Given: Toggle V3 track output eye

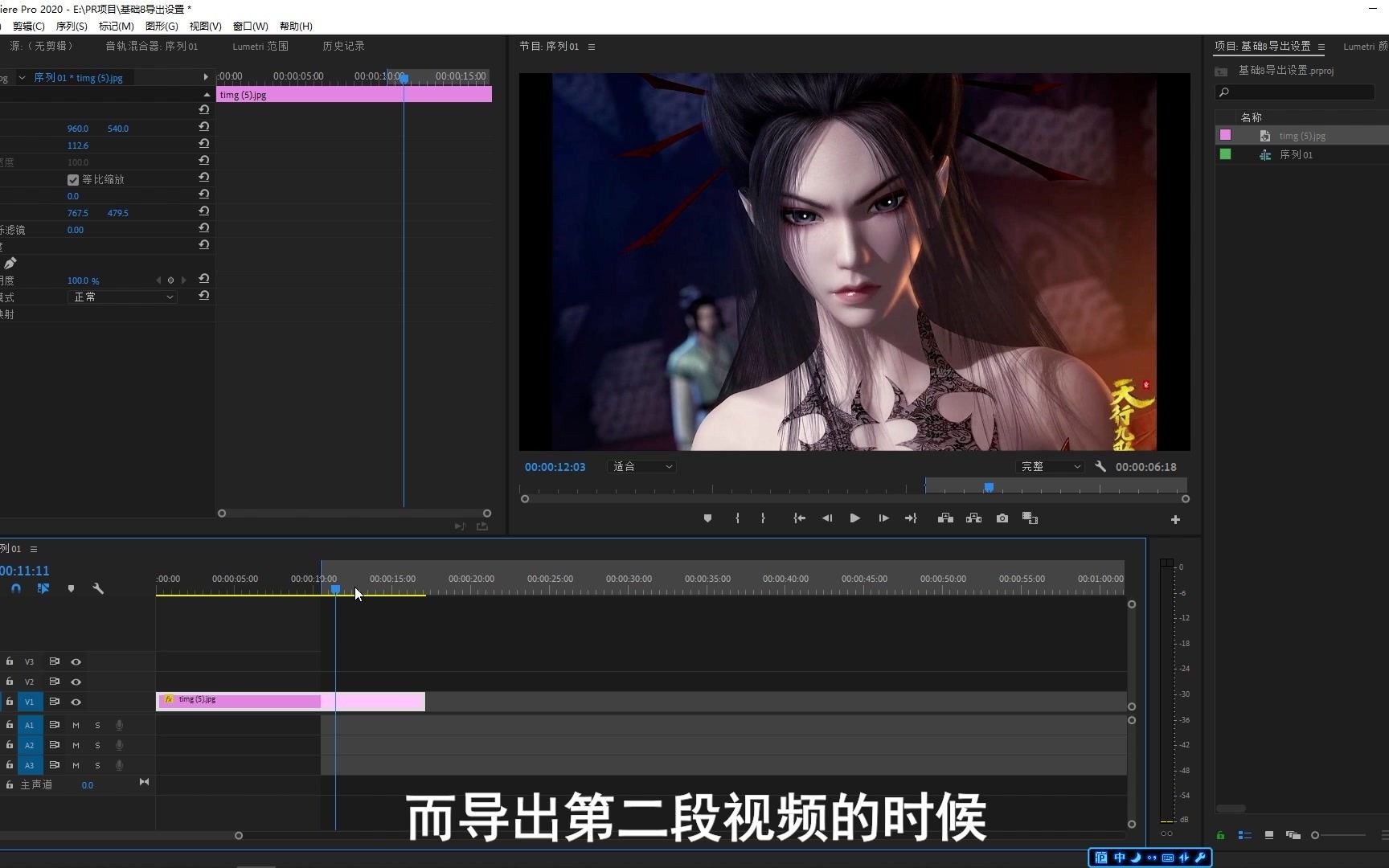Looking at the screenshot, I should click(76, 661).
